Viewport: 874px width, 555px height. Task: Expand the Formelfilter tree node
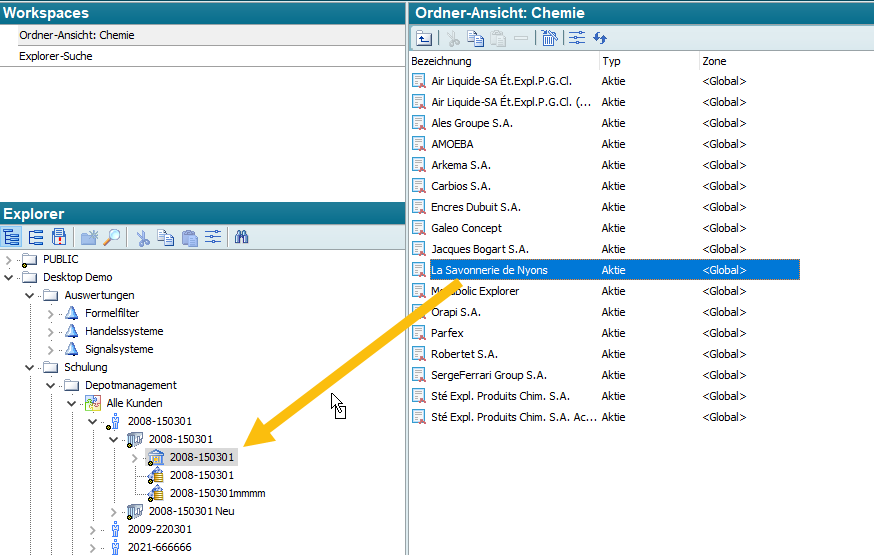pyautogui.click(x=51, y=314)
